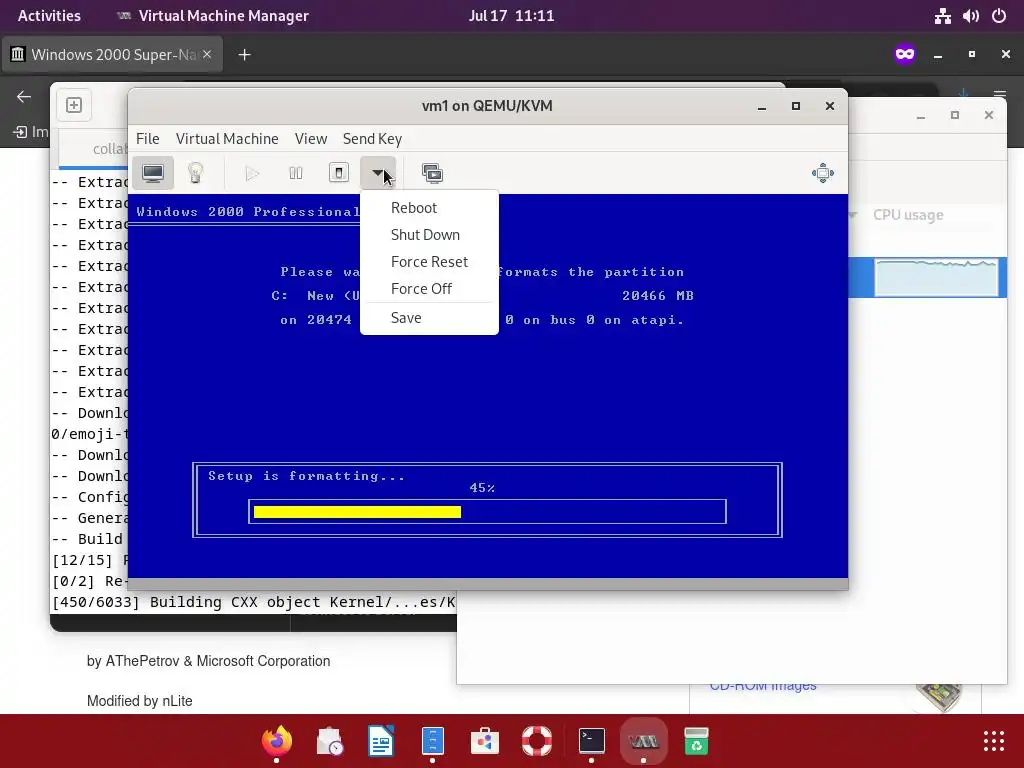Open the Files manager dock icon

[x=433, y=741]
